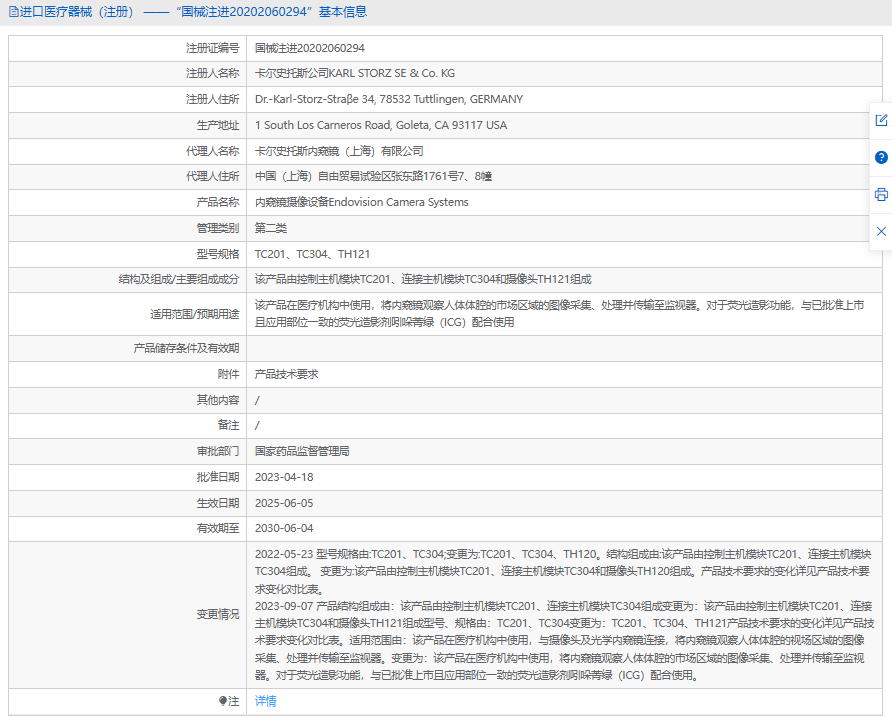Click the 2022-05-23 change record text
The width and height of the screenshot is (892, 721).
(563, 571)
